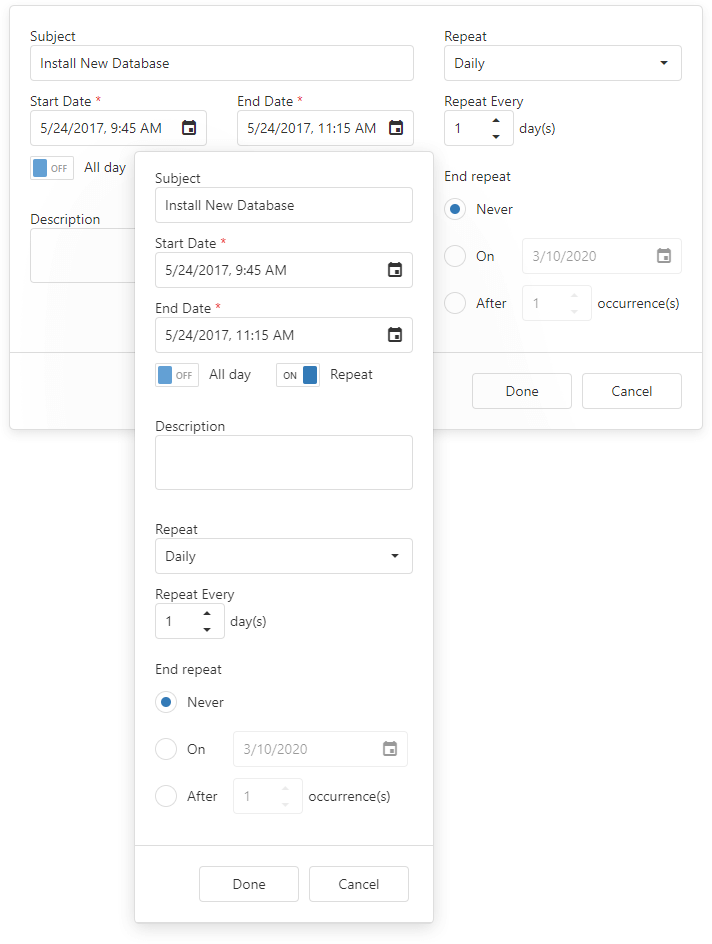Select the Never option under End repeat in popup
This screenshot has width=712, height=944.
coord(166,702)
